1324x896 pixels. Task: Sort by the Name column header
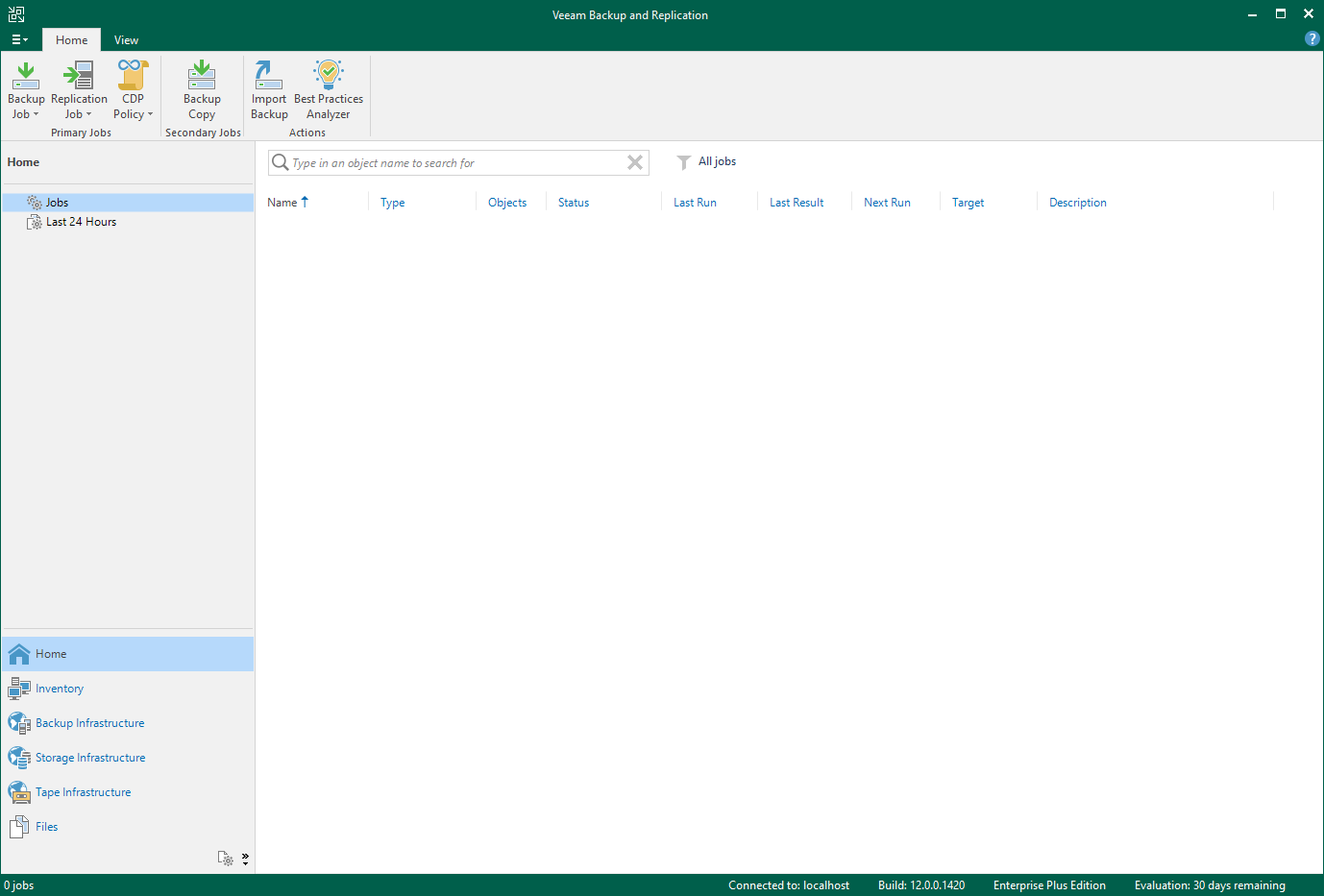coord(282,203)
